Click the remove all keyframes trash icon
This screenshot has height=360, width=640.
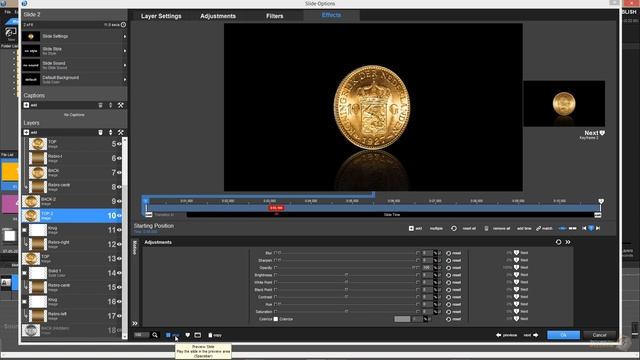486,228
